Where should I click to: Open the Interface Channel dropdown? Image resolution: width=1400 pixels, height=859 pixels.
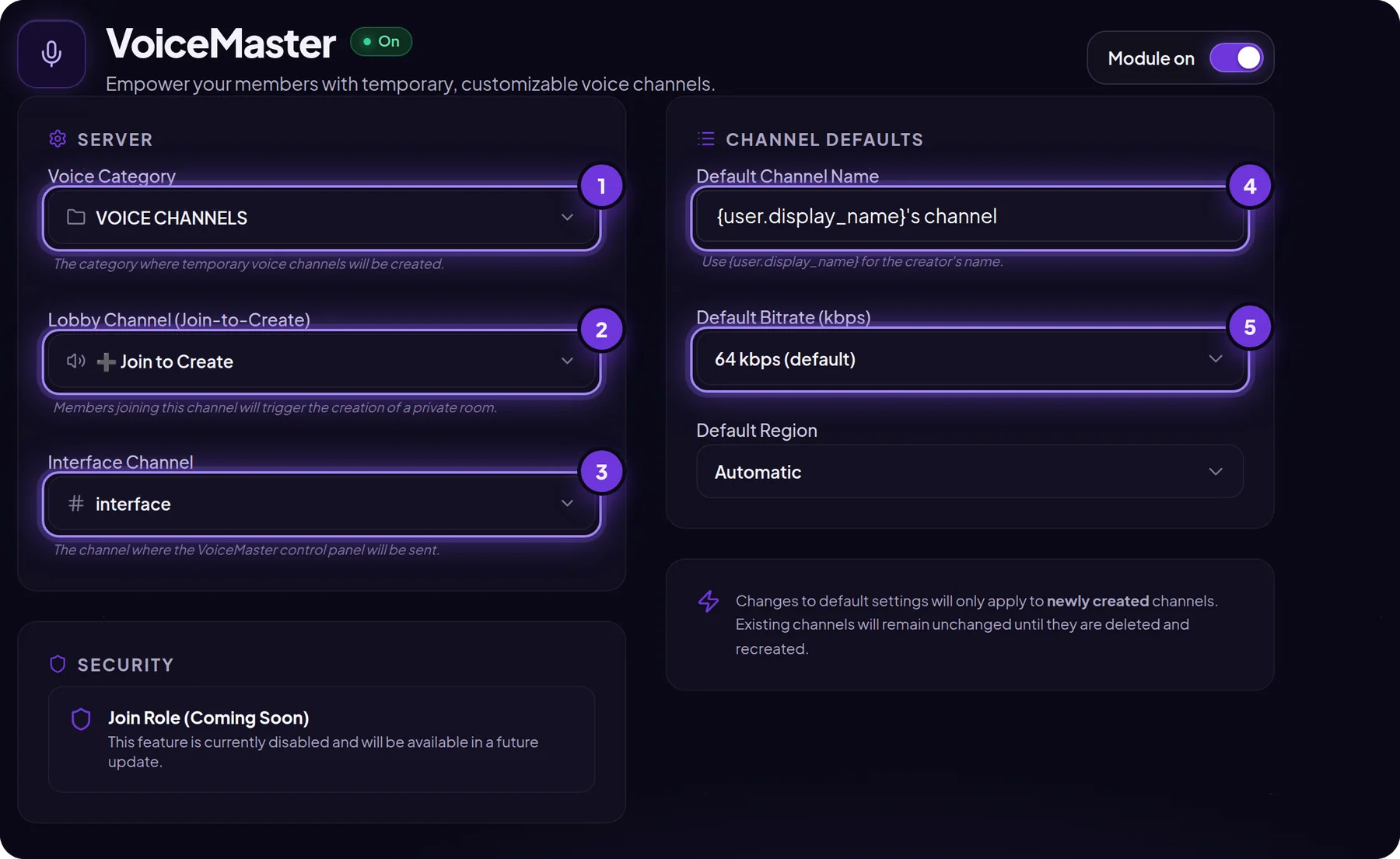coord(321,504)
